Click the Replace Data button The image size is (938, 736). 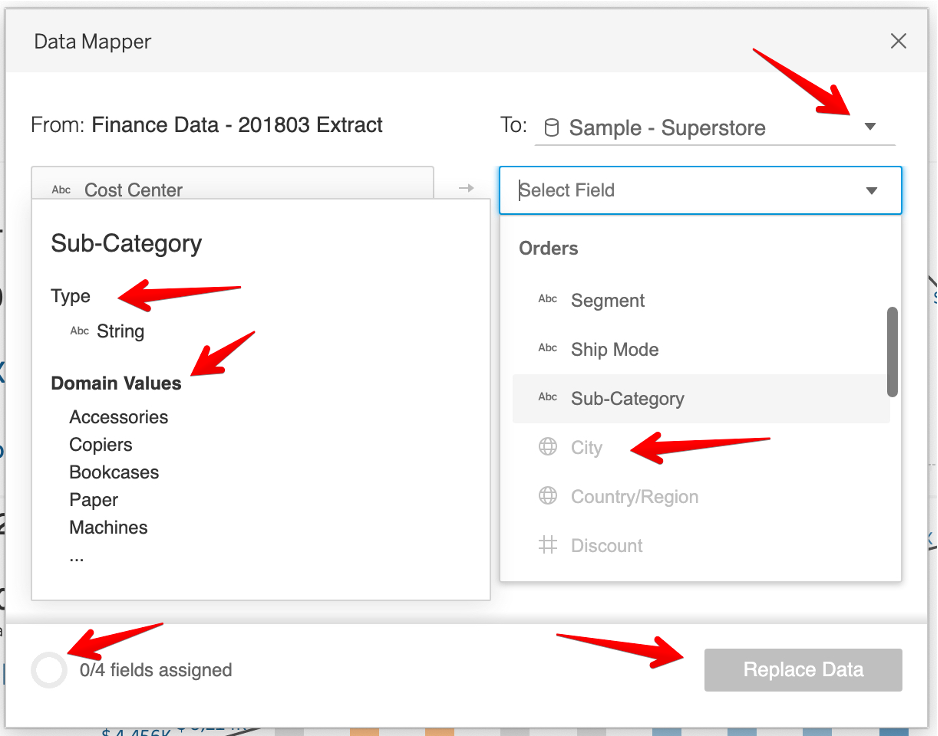click(803, 670)
